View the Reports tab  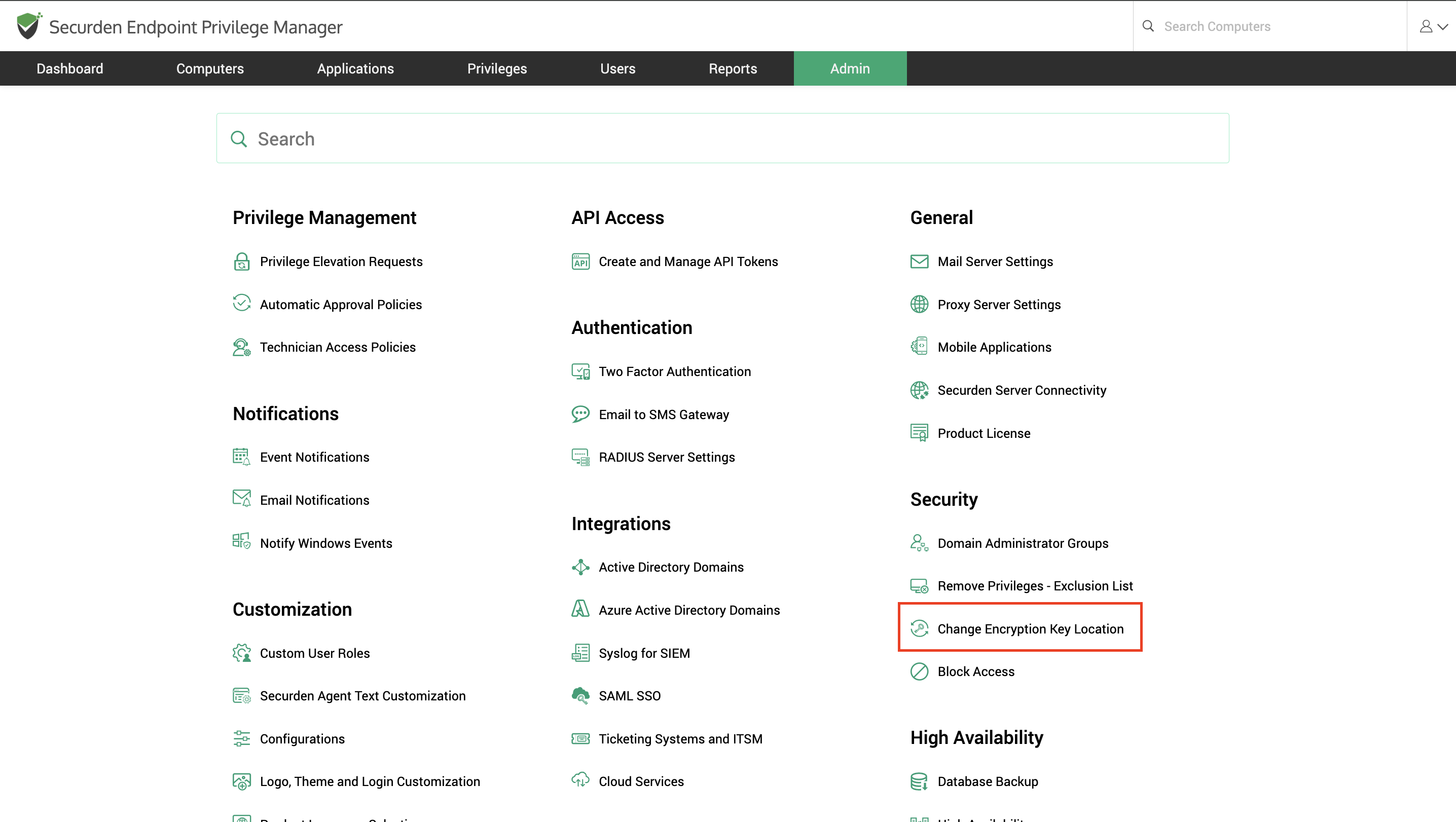click(x=733, y=68)
